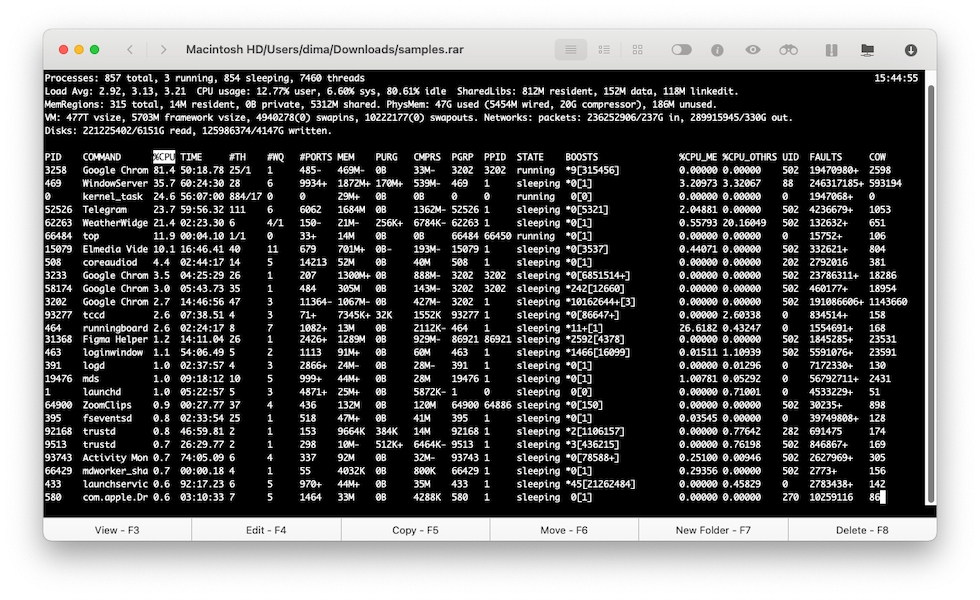The image size is (980, 600).
Task: Go back with the left chevron
Action: click(130, 49)
